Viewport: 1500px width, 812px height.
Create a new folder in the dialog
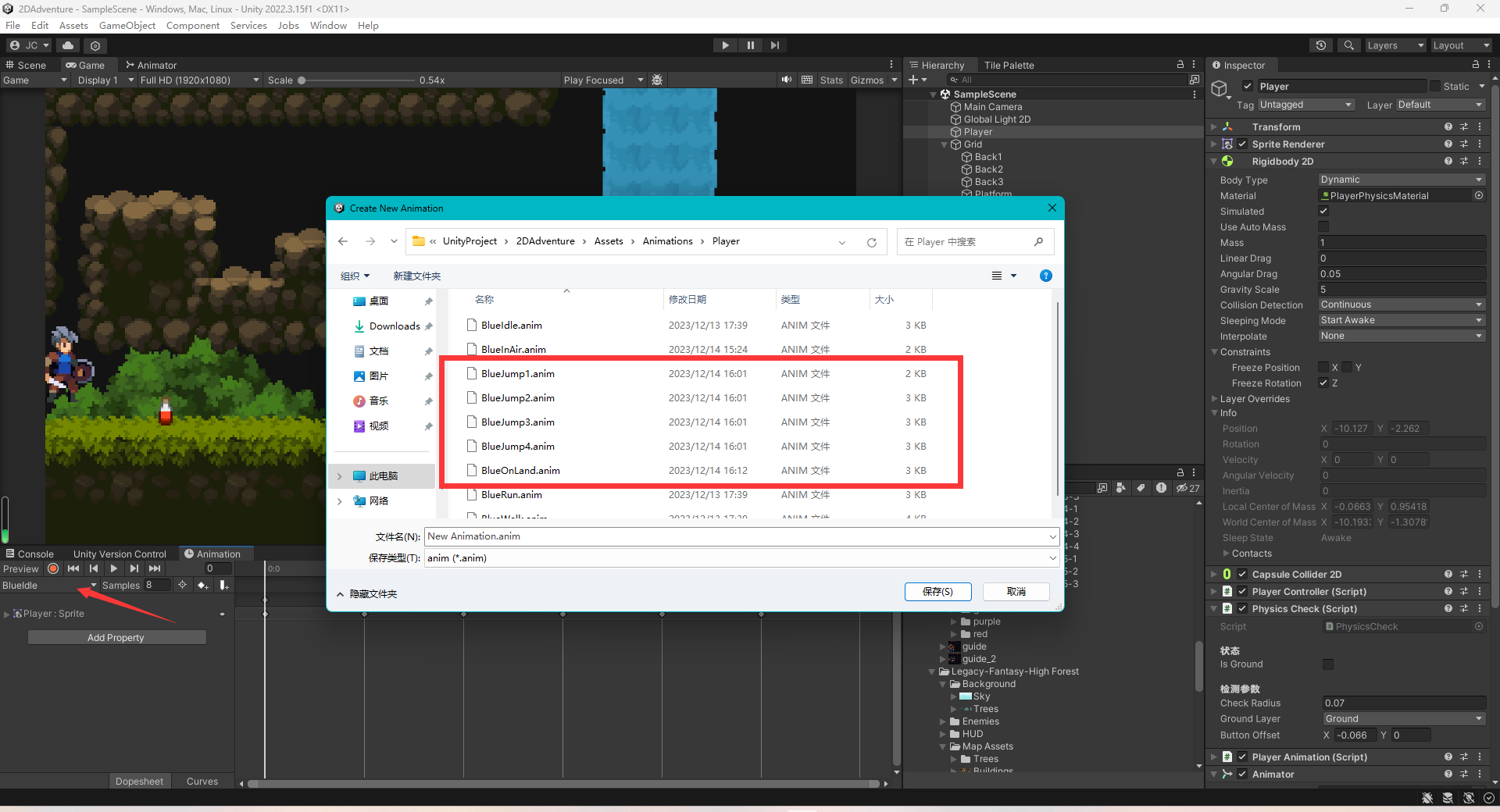(417, 276)
